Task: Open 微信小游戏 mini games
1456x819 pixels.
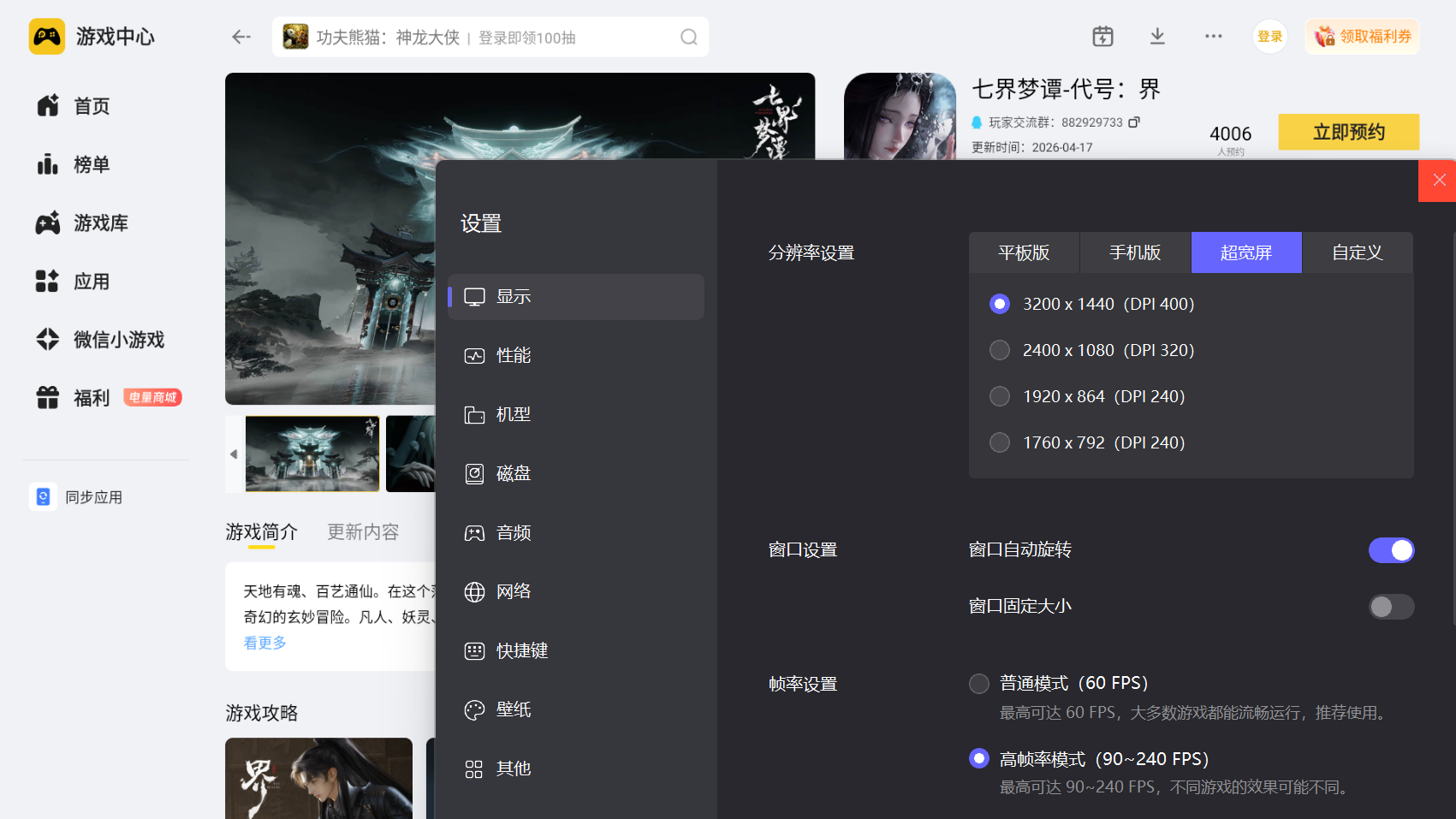Action: pyautogui.click(x=101, y=340)
